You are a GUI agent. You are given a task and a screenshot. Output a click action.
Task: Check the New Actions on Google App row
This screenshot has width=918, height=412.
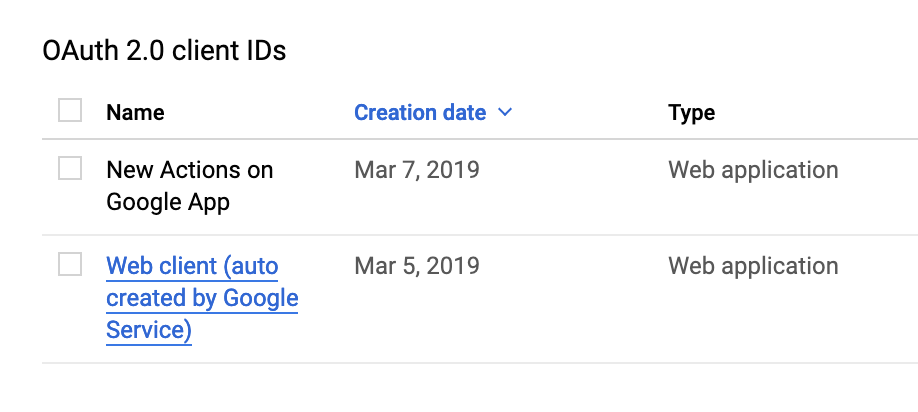click(70, 168)
